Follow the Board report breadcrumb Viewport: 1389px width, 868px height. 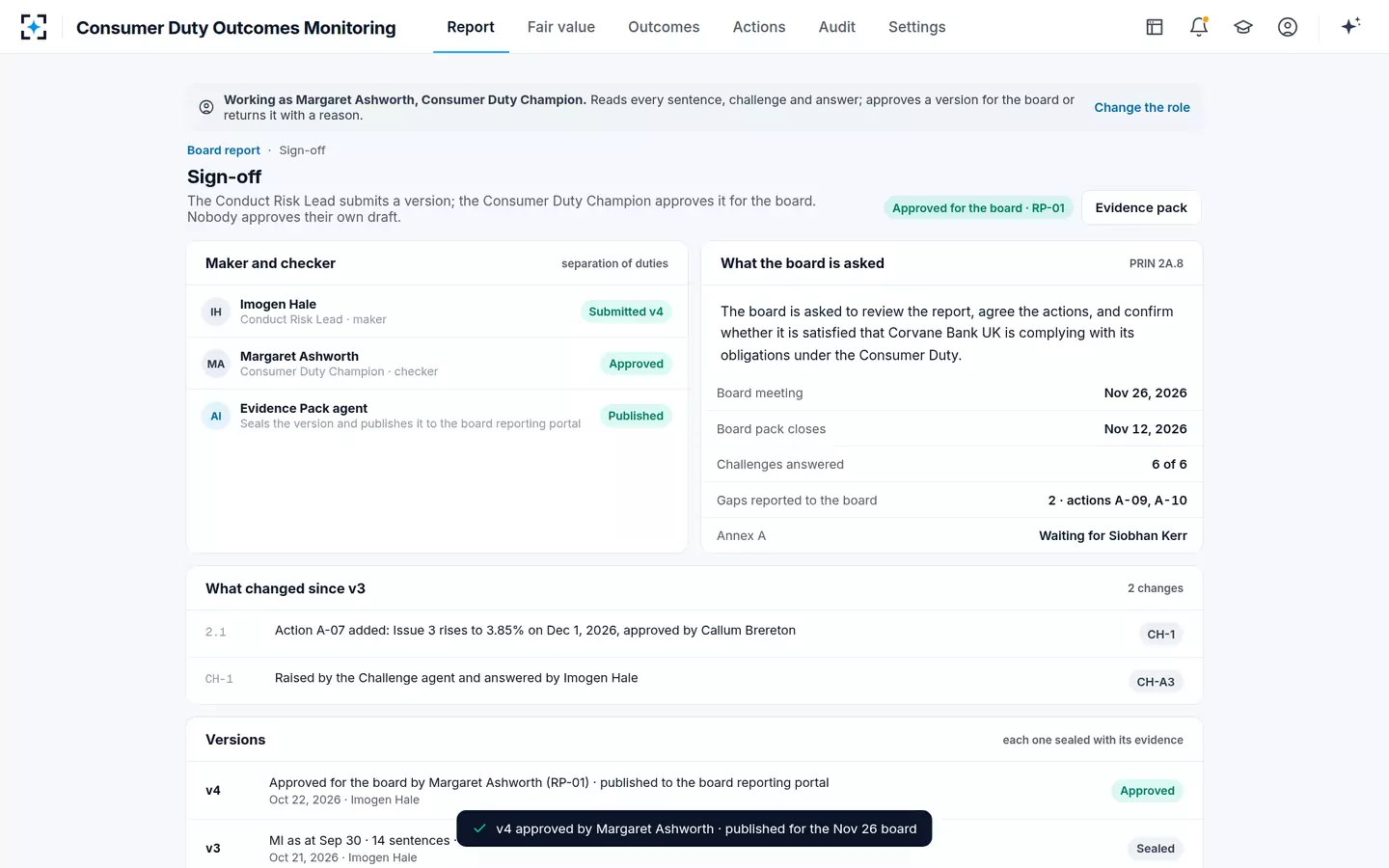[x=224, y=150]
